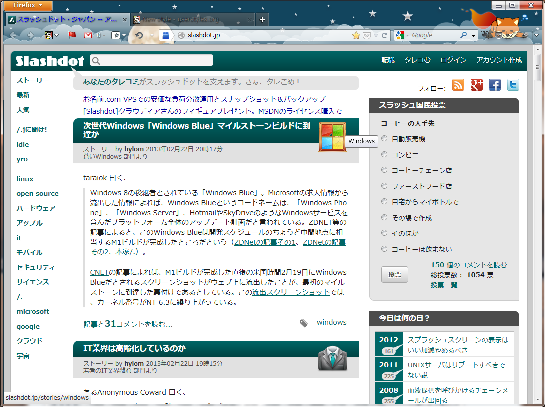Open the orange Firefox menu button
545x407 pixels.
pyautogui.click(x=29, y=5)
